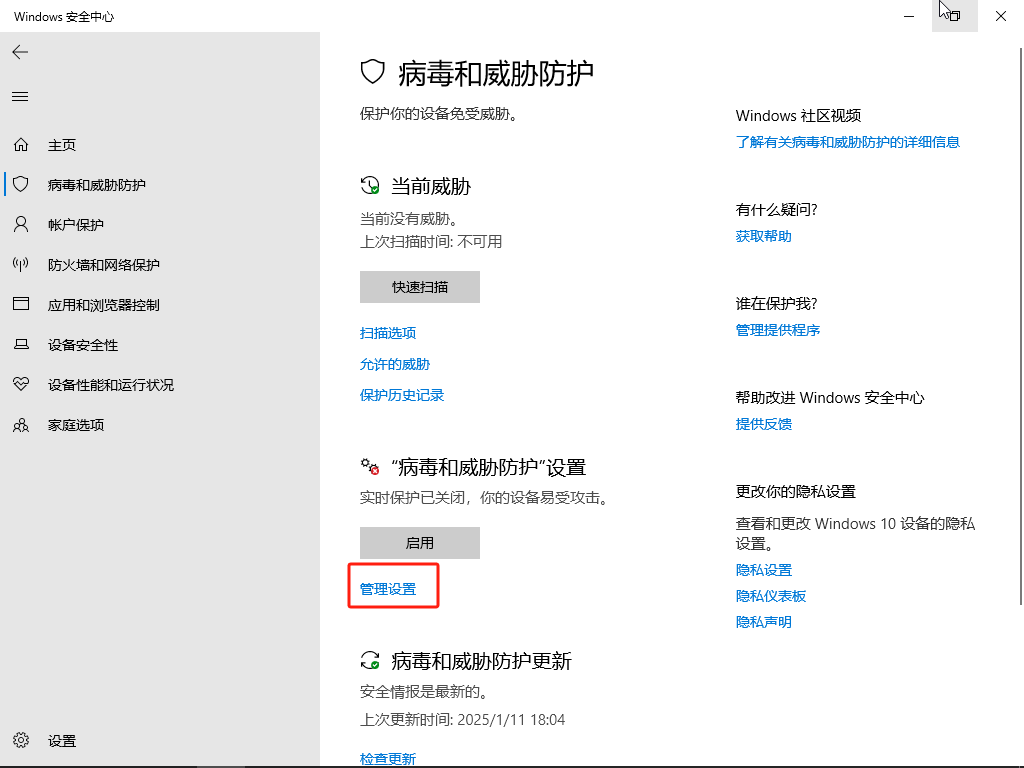Image resolution: width=1024 pixels, height=768 pixels.
Task: Get help through 获取帮助
Action: coord(763,235)
